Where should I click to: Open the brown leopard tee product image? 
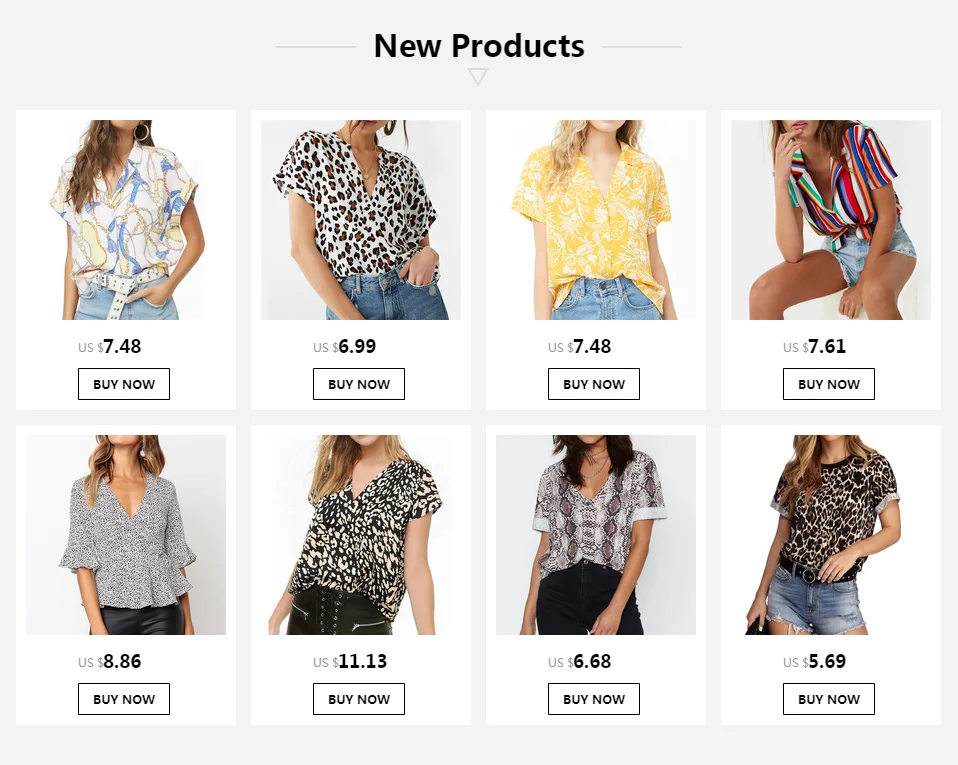pos(831,535)
